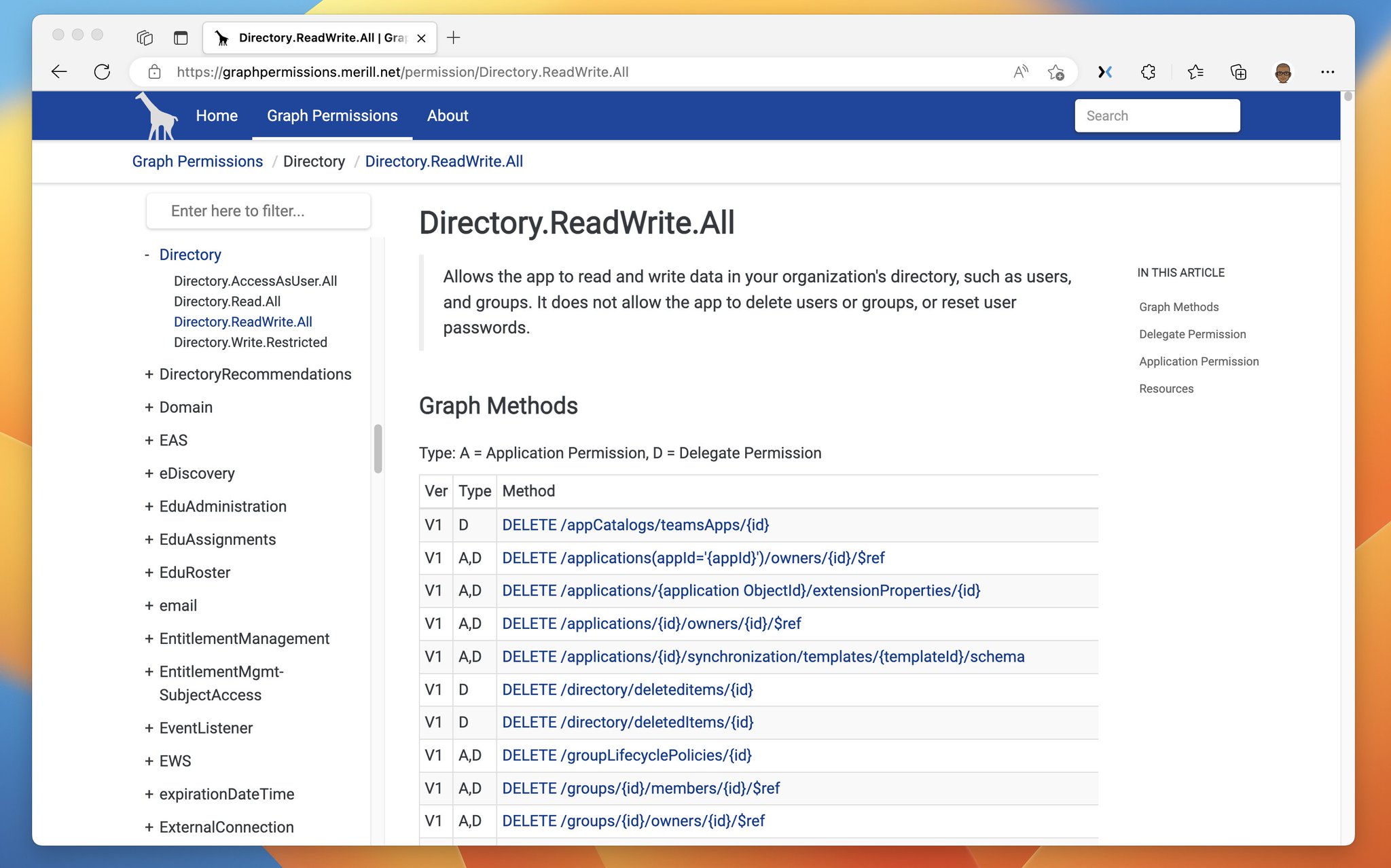The width and height of the screenshot is (1391, 868).
Task: Open the Favorites list icon
Action: coord(1195,72)
